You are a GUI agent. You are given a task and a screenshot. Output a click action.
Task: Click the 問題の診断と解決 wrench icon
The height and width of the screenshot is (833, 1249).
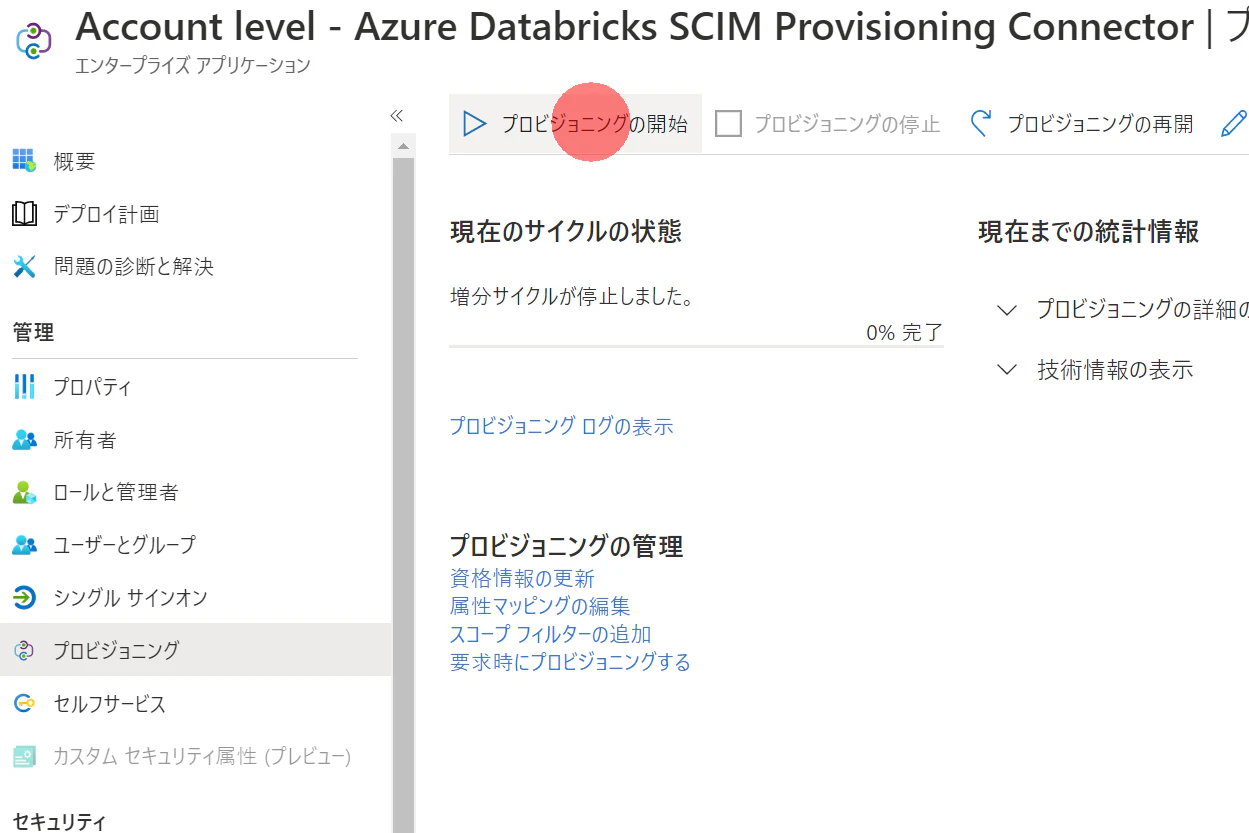25,267
